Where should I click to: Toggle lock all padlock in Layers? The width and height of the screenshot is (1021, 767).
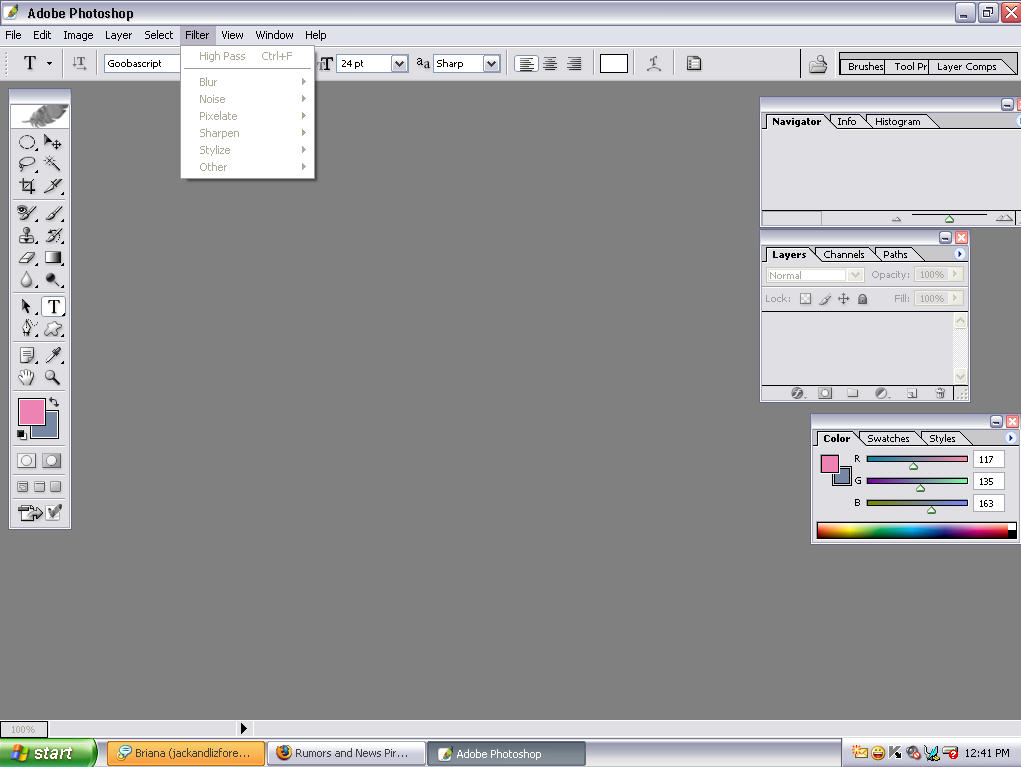coord(862,299)
